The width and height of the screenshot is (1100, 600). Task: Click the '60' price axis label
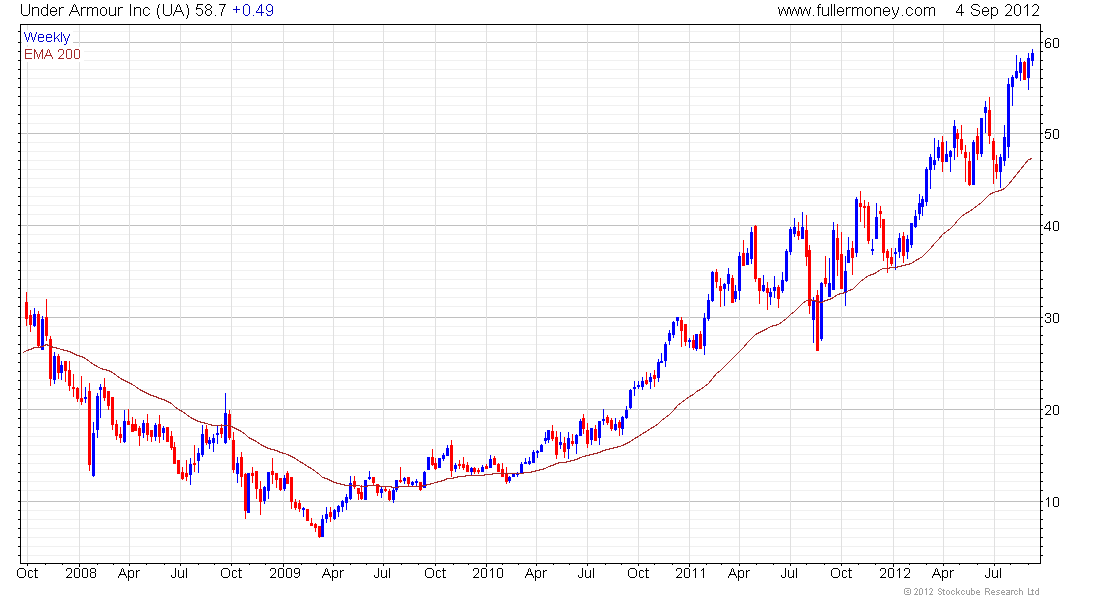click(1051, 44)
